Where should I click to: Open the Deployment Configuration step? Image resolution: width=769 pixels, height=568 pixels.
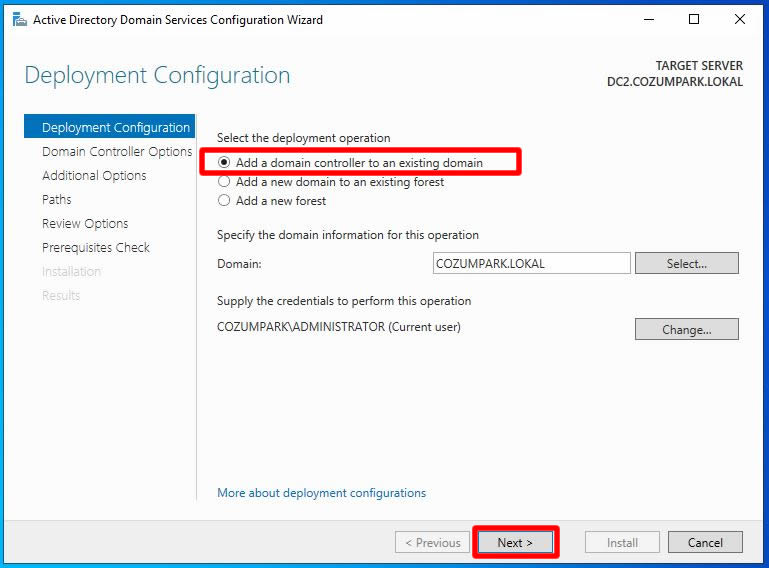coord(115,128)
